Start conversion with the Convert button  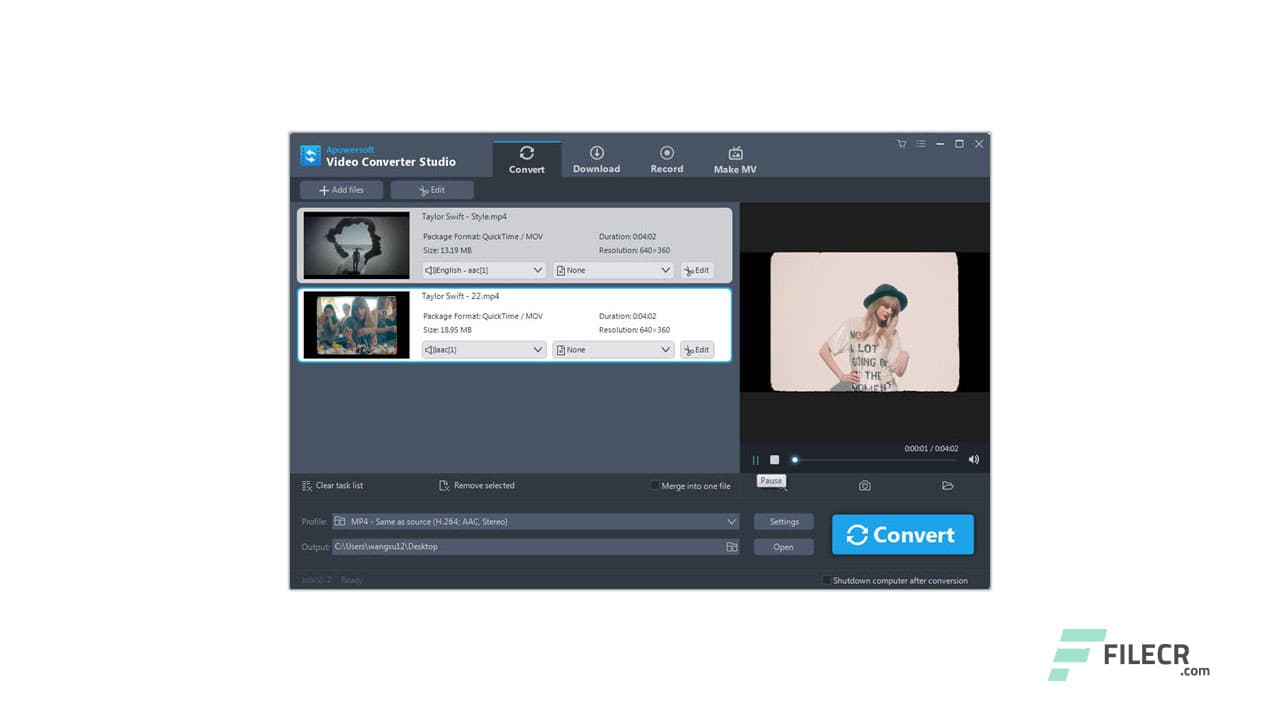[902, 534]
